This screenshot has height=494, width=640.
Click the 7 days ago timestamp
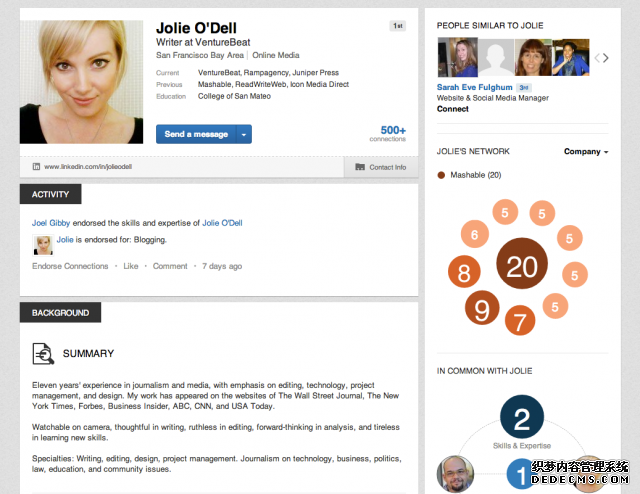222,266
